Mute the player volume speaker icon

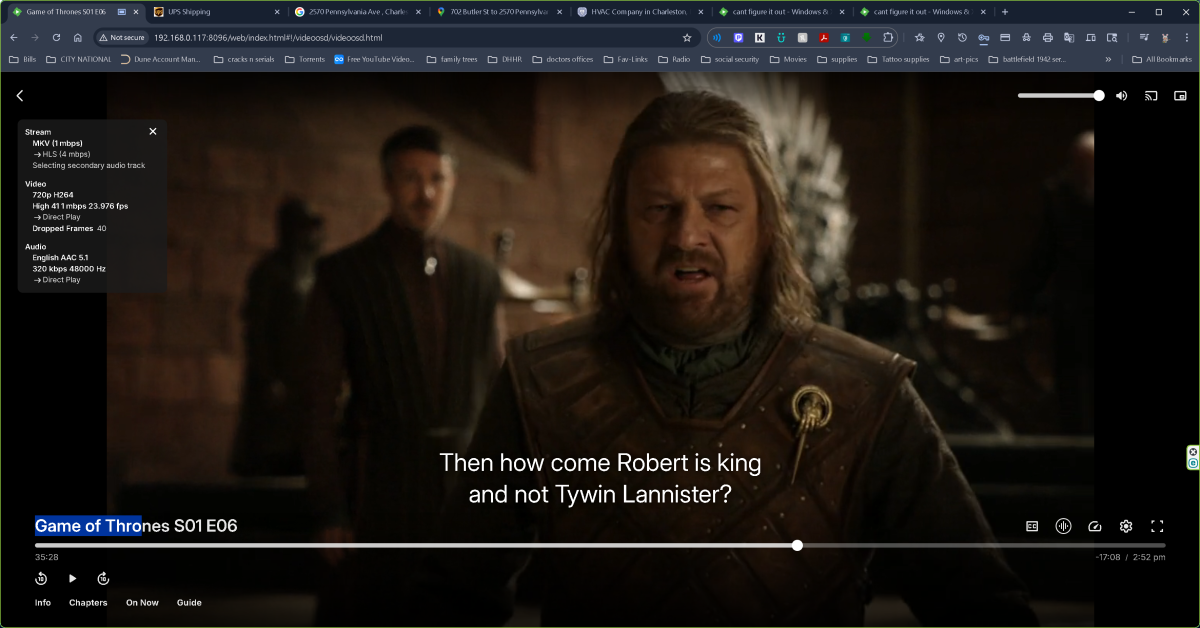[1122, 96]
